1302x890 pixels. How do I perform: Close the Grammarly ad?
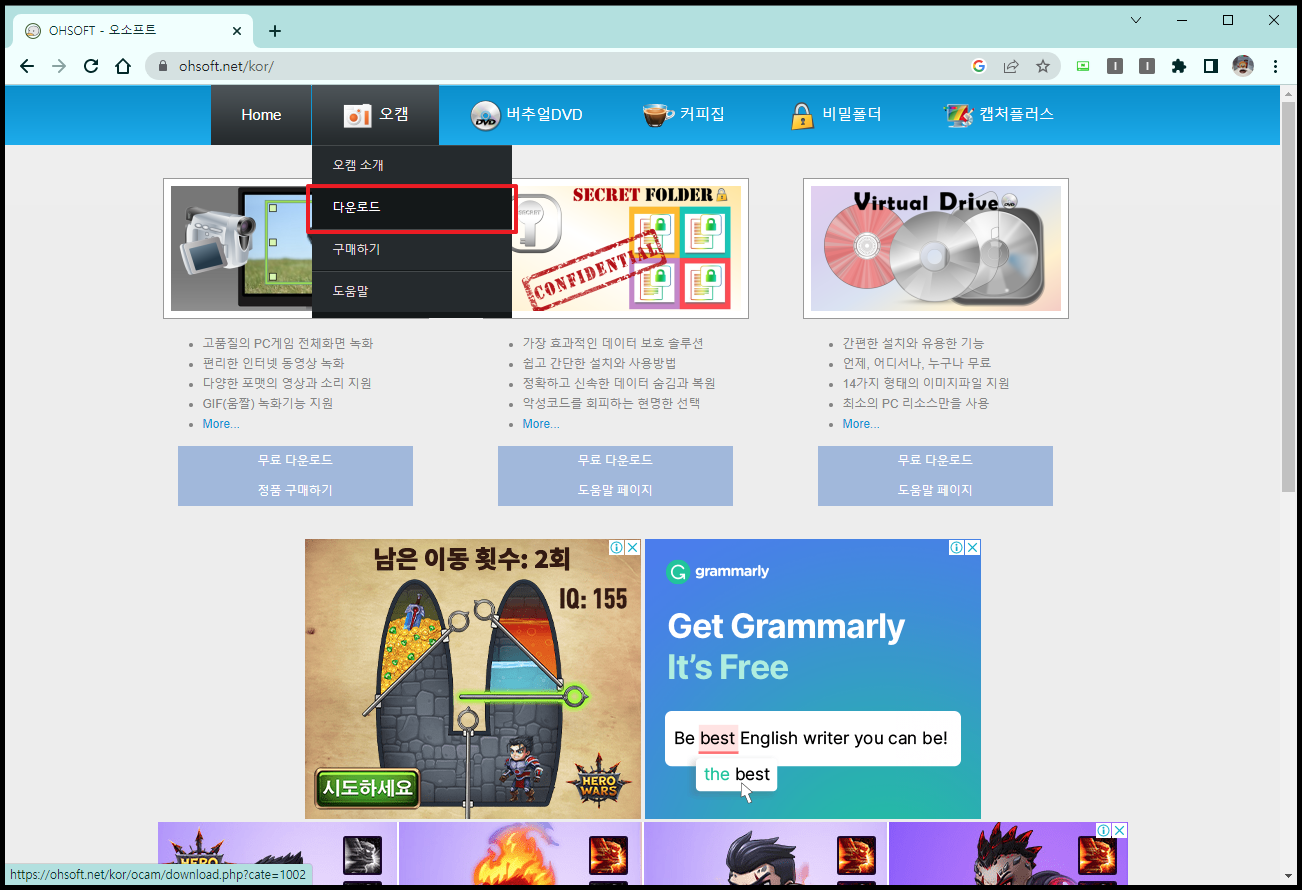point(973,548)
